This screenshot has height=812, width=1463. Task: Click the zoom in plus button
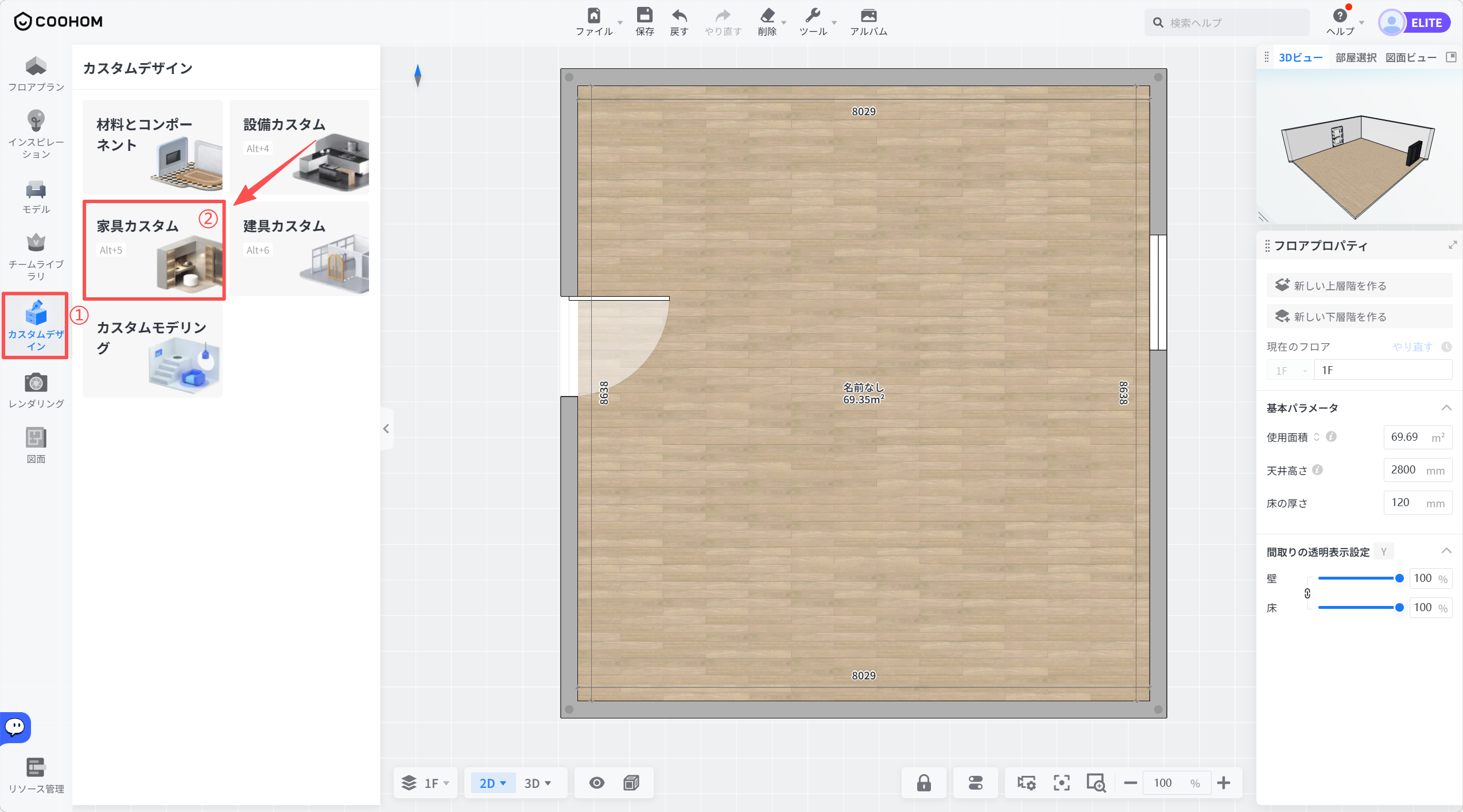(x=1223, y=783)
